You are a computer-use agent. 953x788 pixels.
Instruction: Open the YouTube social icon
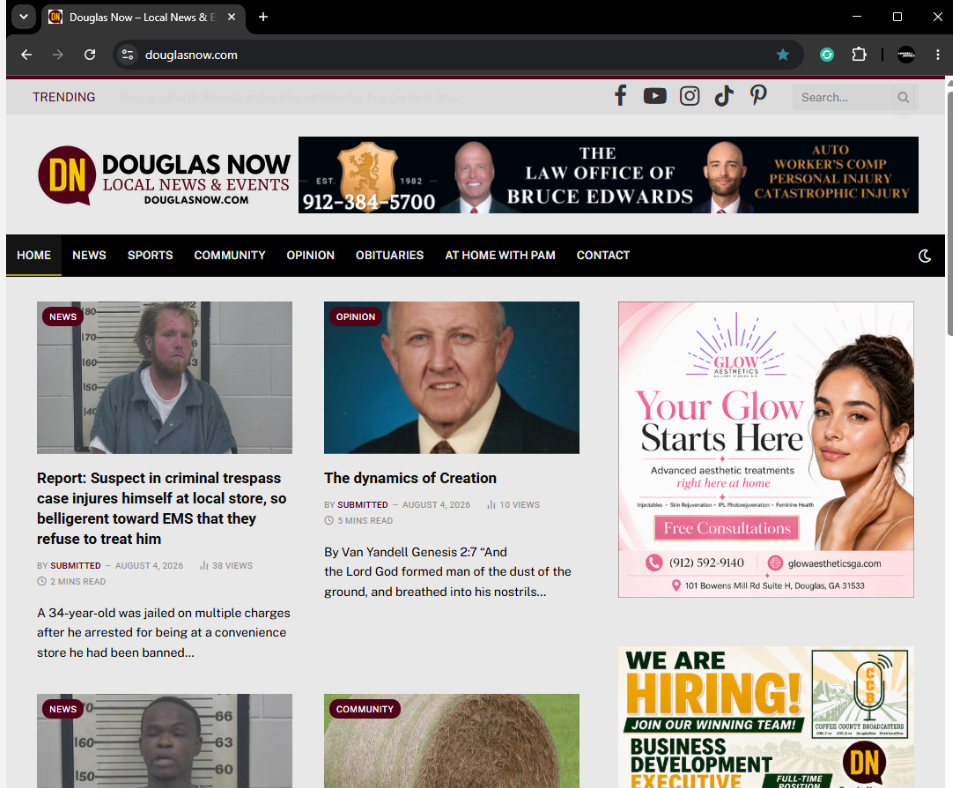tap(655, 96)
